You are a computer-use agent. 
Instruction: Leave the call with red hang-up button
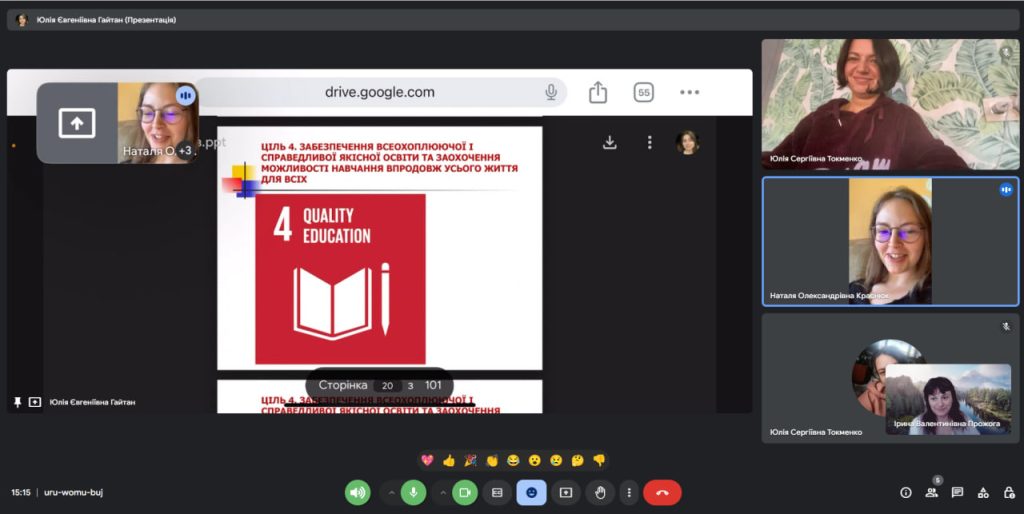pos(662,492)
